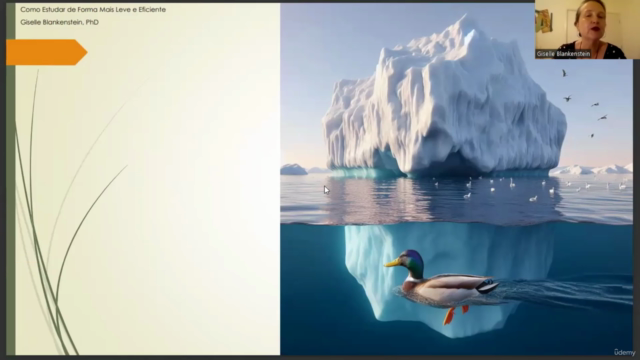Click the author line 'Giselle Blankenstein, PhD'
Image resolution: width=640 pixels, height=360 pixels.
click(60, 22)
